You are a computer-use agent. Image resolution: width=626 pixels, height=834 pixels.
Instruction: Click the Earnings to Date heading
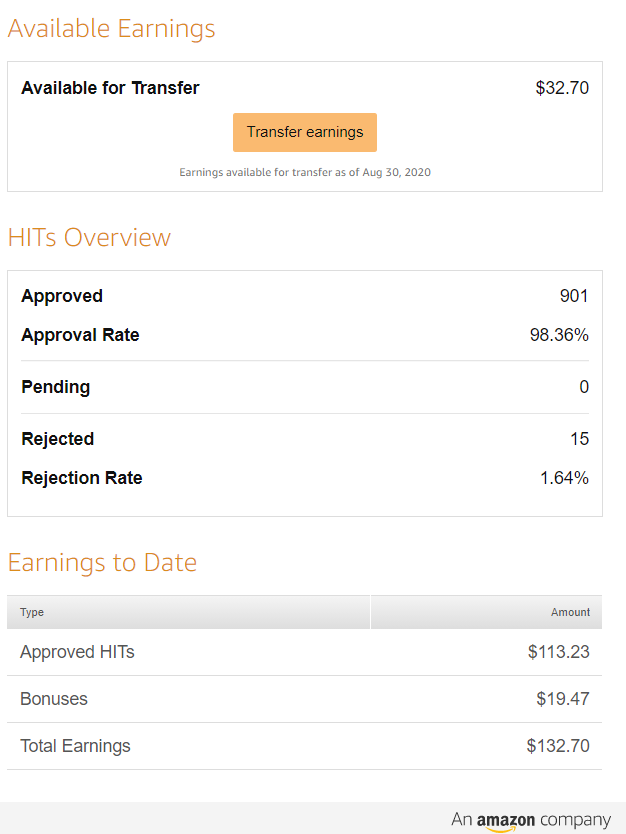pyautogui.click(x=102, y=563)
